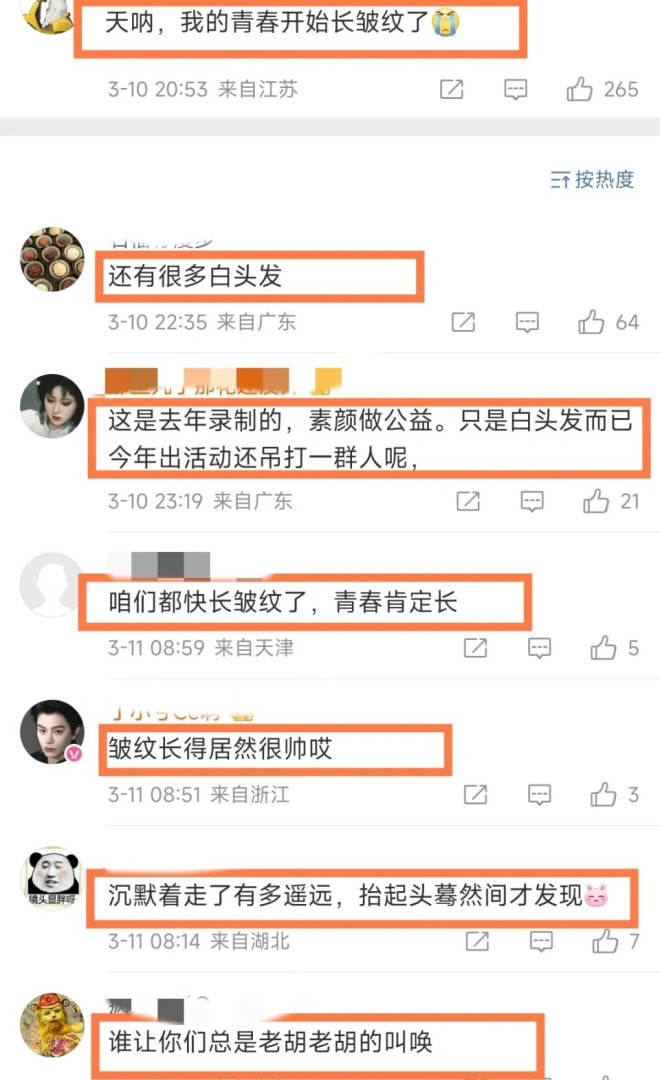This screenshot has width=660, height=1080.
Task: Share the 还有很多白头发 comment
Action: click(463, 322)
